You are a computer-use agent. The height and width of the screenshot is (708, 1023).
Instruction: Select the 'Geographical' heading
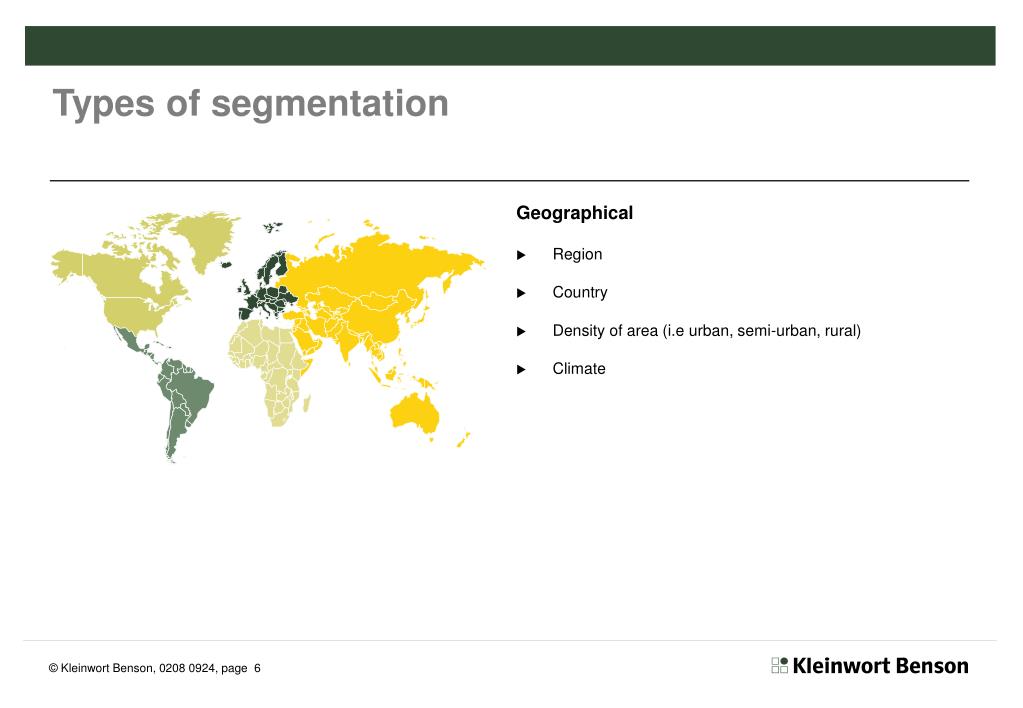pos(574,213)
